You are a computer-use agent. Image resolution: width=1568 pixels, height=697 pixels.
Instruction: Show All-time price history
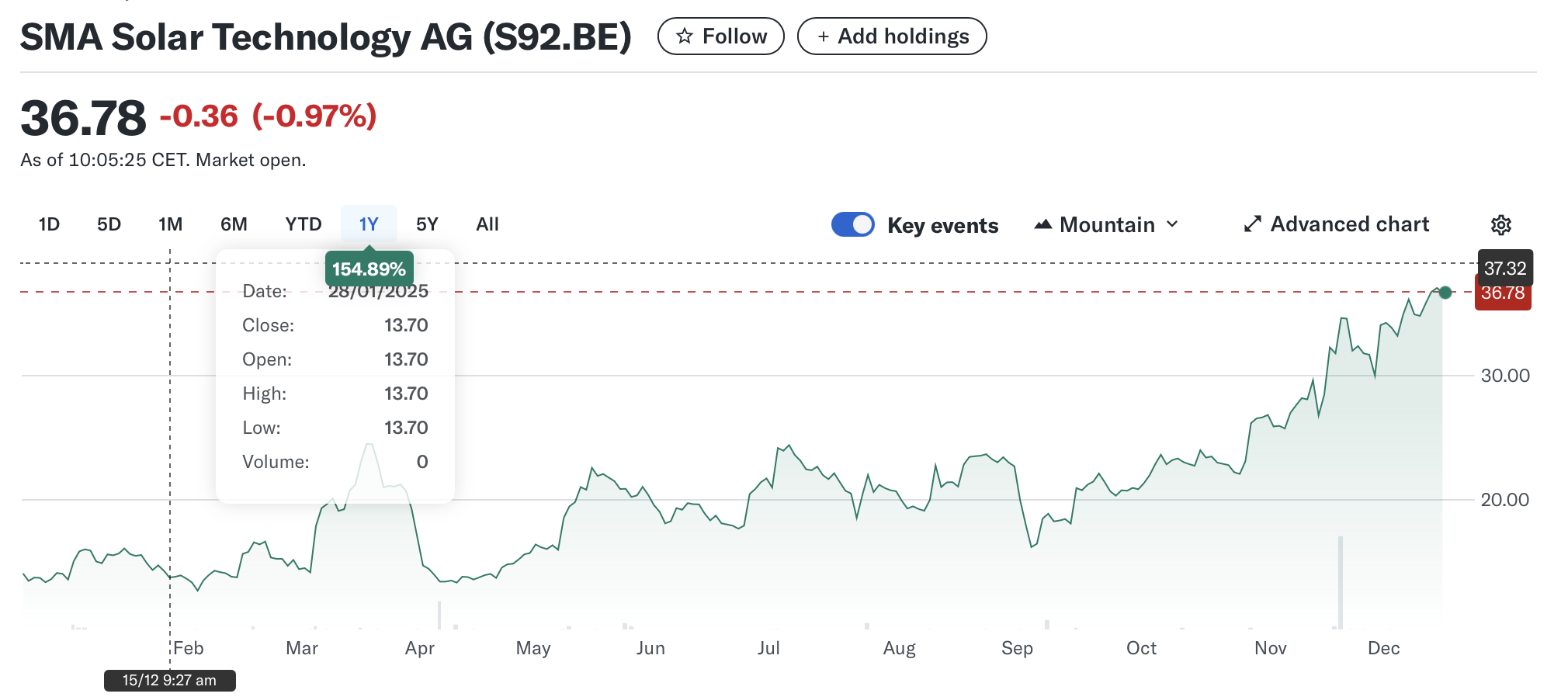click(x=487, y=224)
